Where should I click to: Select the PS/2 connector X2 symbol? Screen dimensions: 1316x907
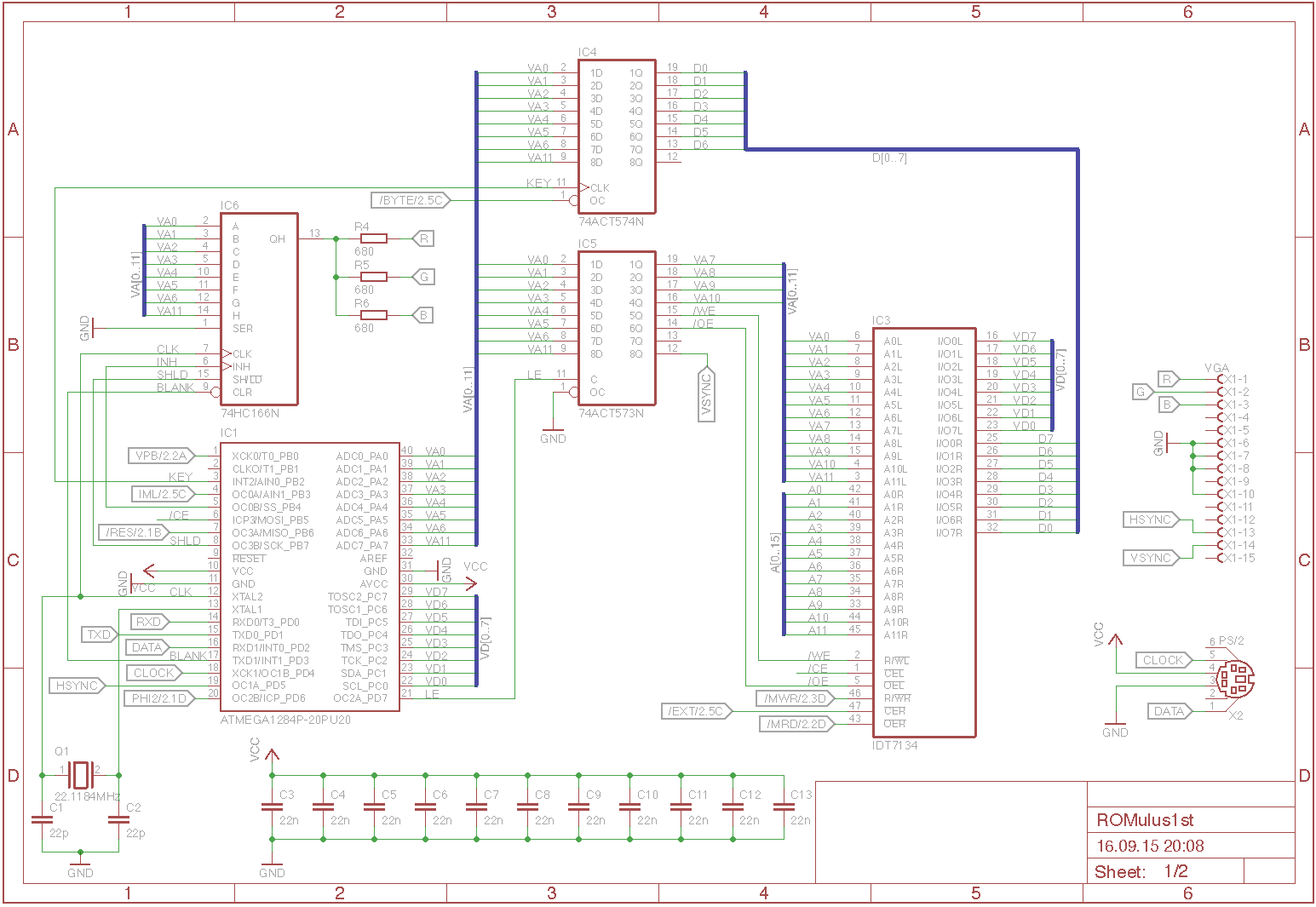tap(1234, 679)
